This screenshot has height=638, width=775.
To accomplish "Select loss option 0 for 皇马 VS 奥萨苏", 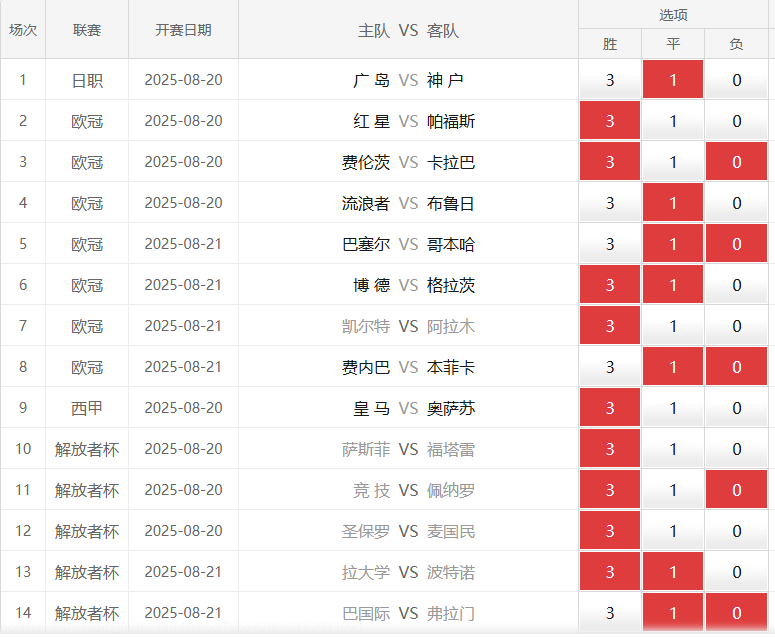I will tap(736, 408).
